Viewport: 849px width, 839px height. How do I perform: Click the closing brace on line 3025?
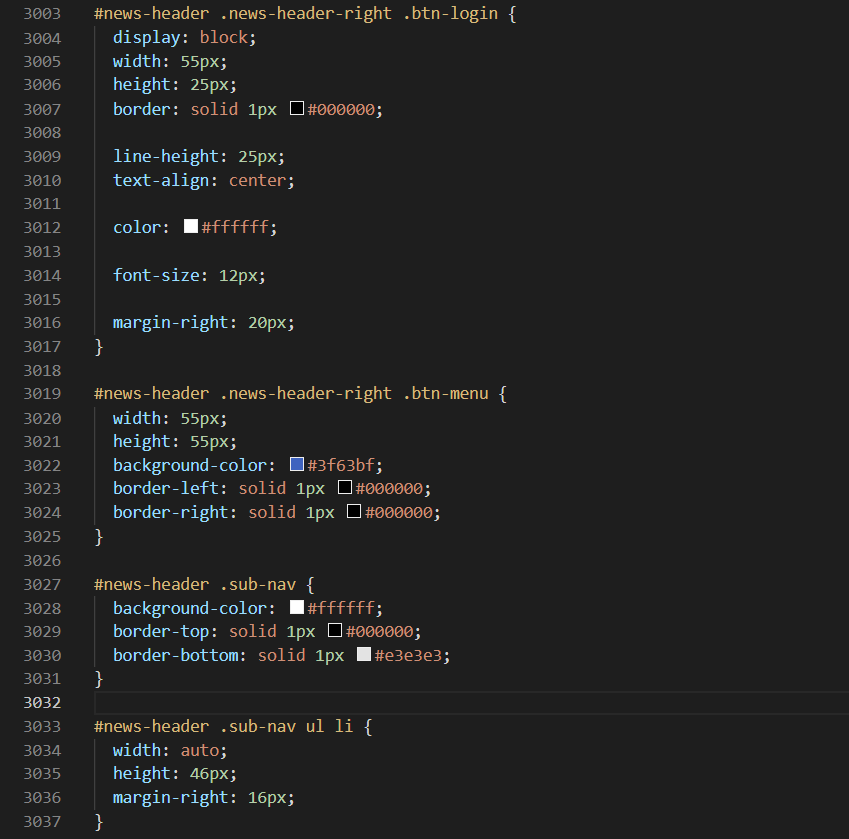coord(99,536)
